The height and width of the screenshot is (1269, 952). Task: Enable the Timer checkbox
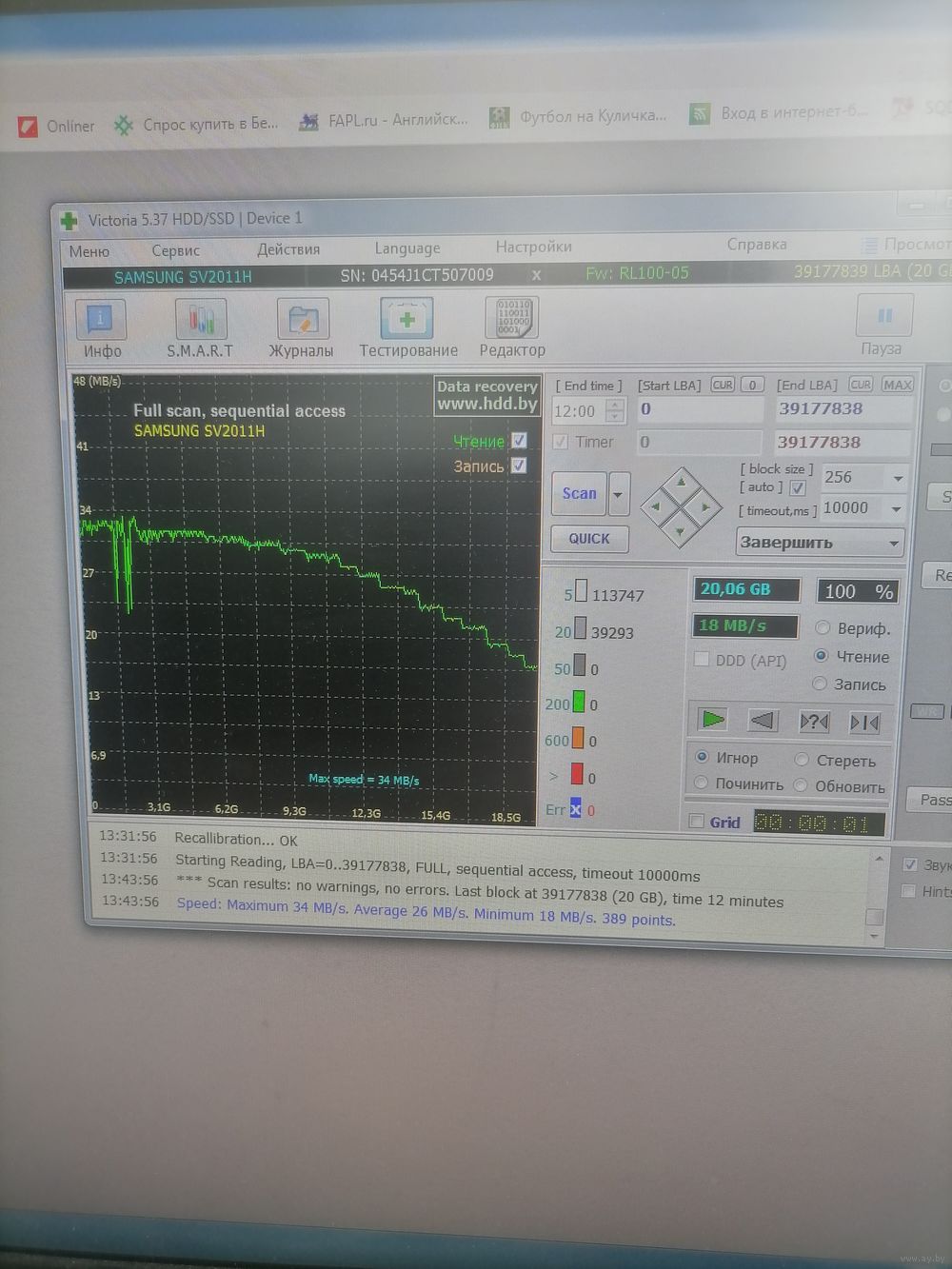point(561,442)
